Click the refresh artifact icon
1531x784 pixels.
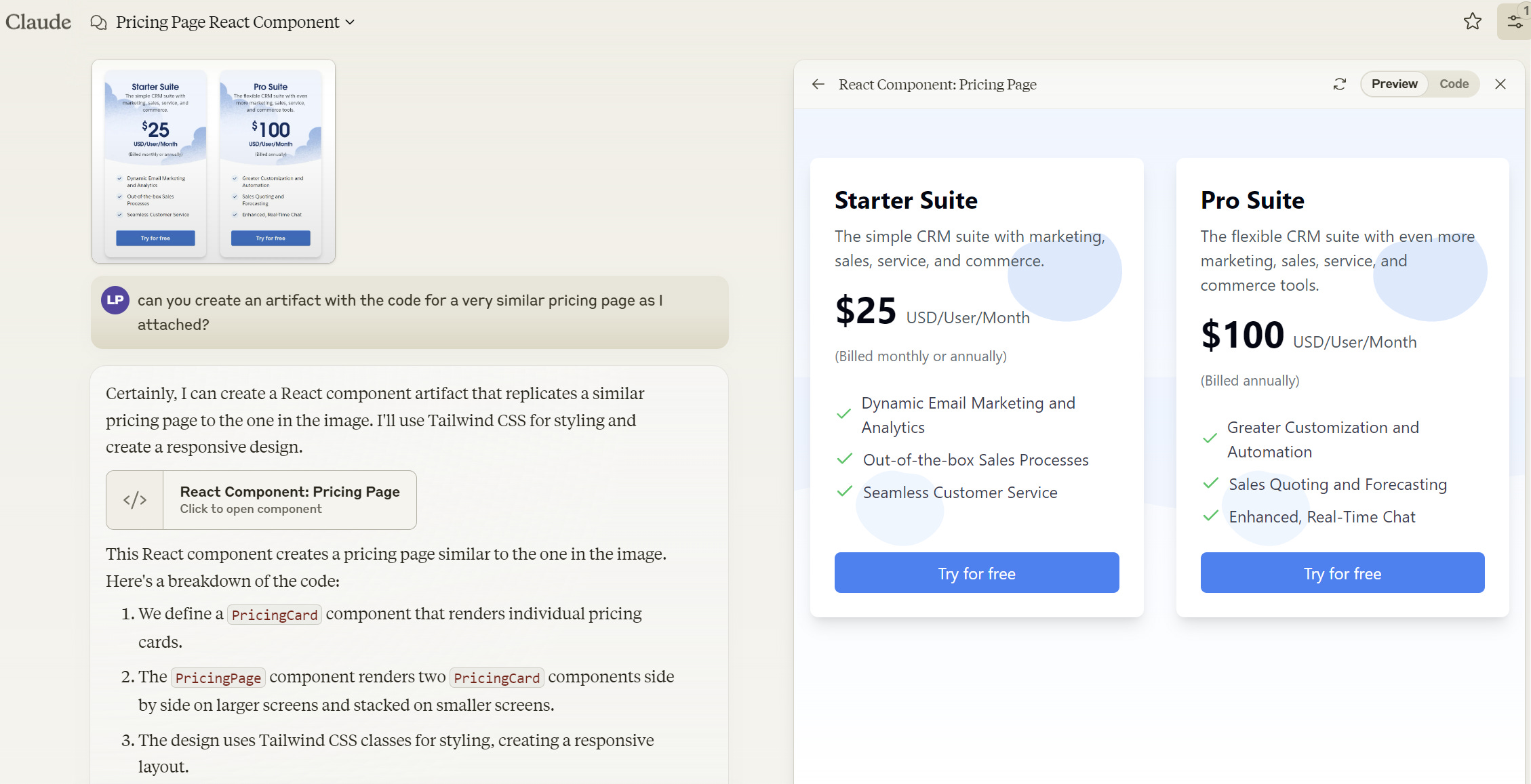(x=1339, y=84)
